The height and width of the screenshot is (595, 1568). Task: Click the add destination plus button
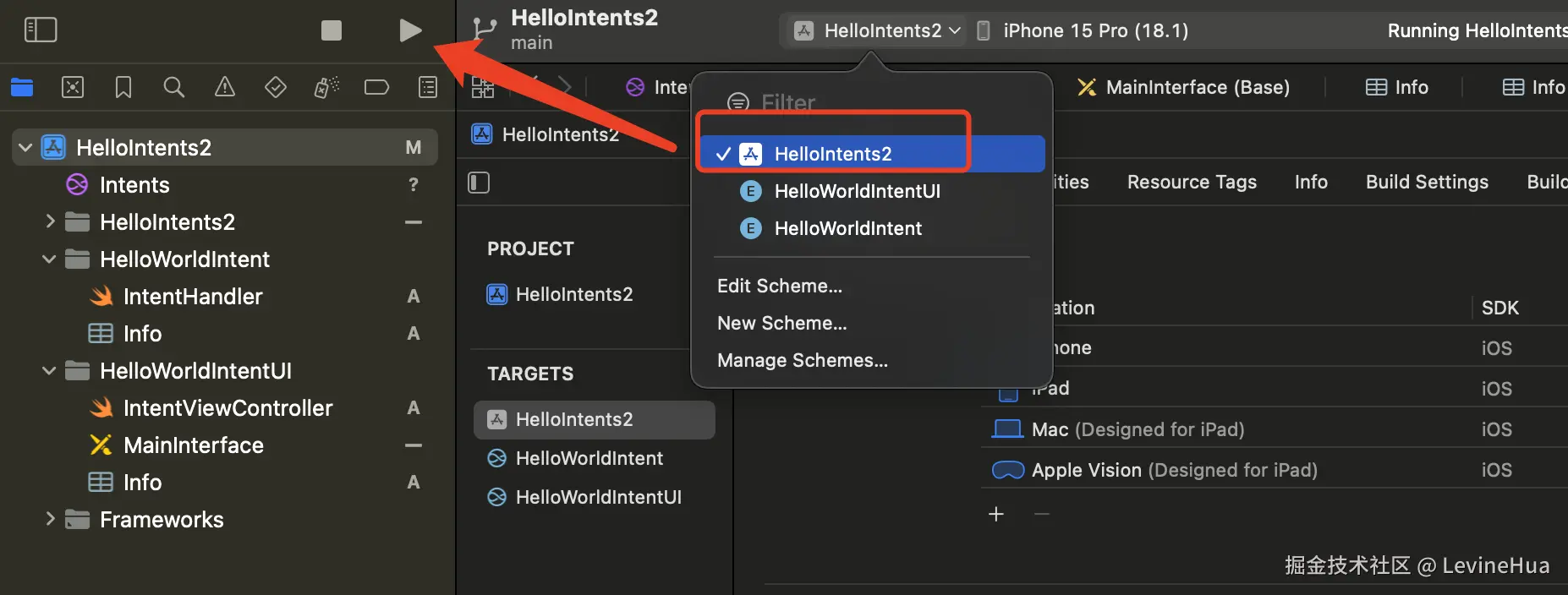click(996, 514)
